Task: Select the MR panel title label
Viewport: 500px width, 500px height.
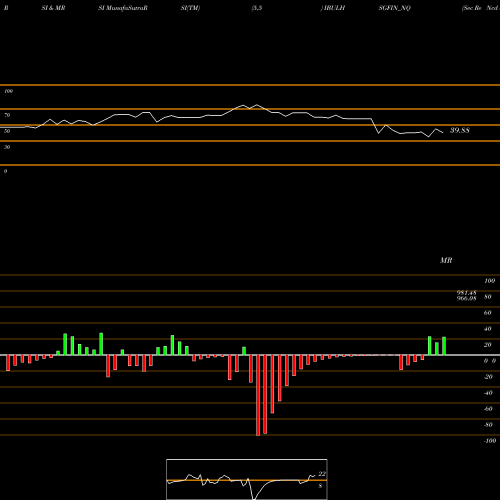Action: (446, 260)
